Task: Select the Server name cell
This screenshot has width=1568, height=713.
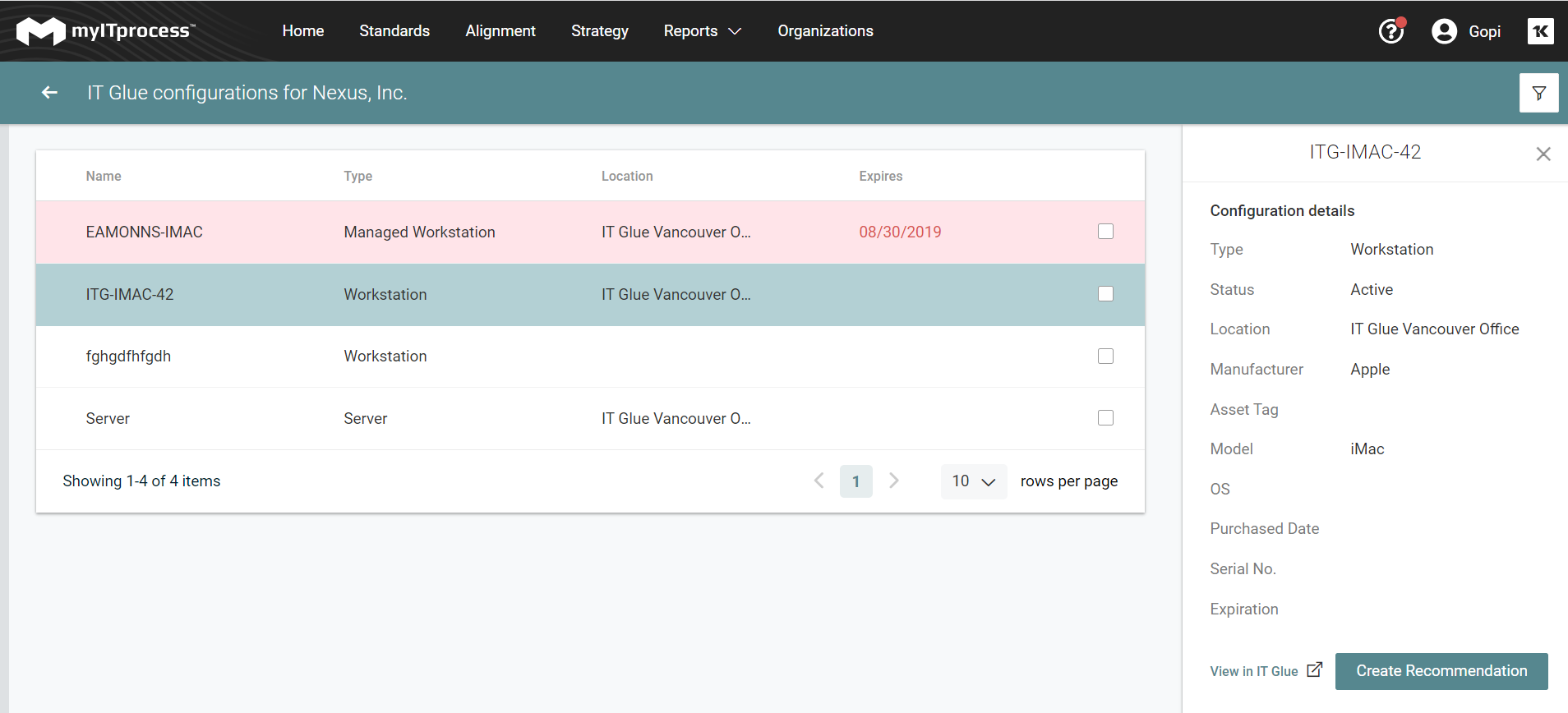Action: (108, 418)
